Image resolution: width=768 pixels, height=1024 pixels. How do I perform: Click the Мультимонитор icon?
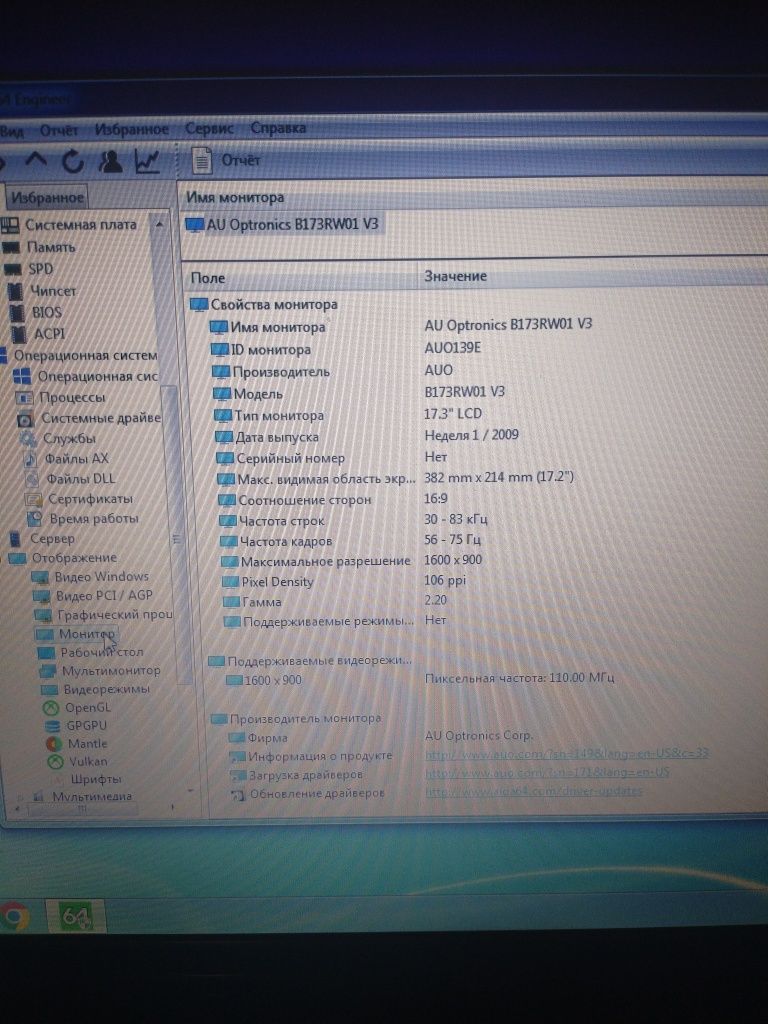[x=48, y=671]
